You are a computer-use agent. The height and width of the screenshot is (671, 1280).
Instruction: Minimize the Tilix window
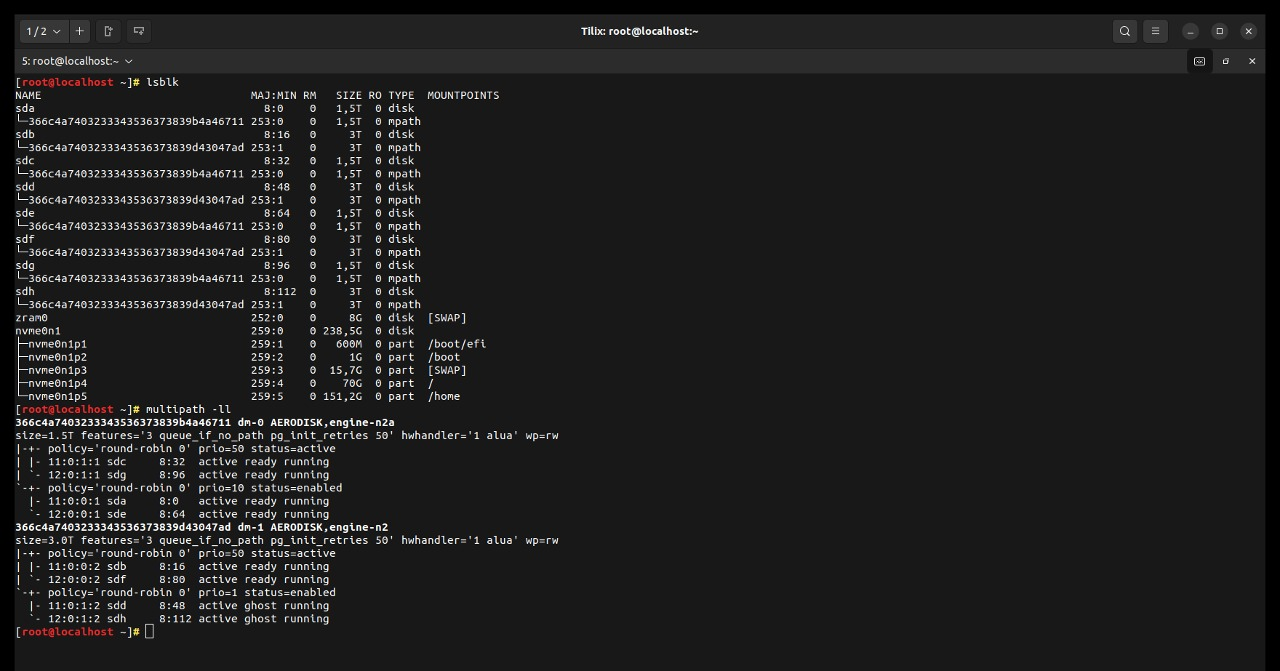coord(1190,31)
